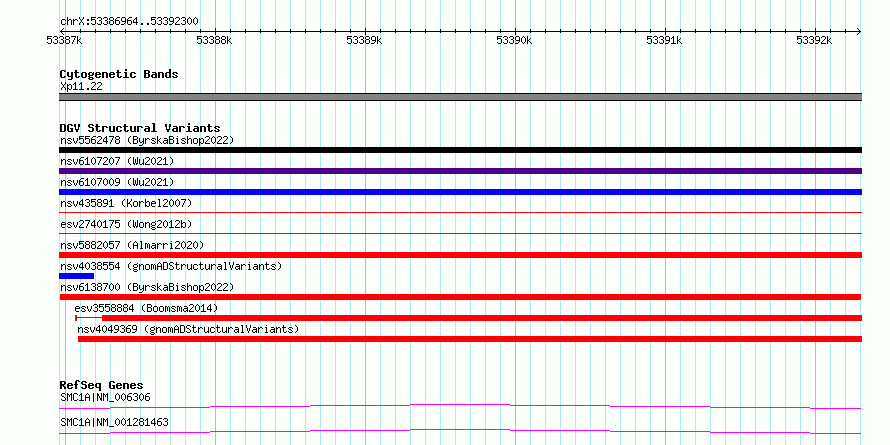Click nsv4038554 (gnomADStructuralVariants) label
The image size is (890, 445).
(171, 266)
